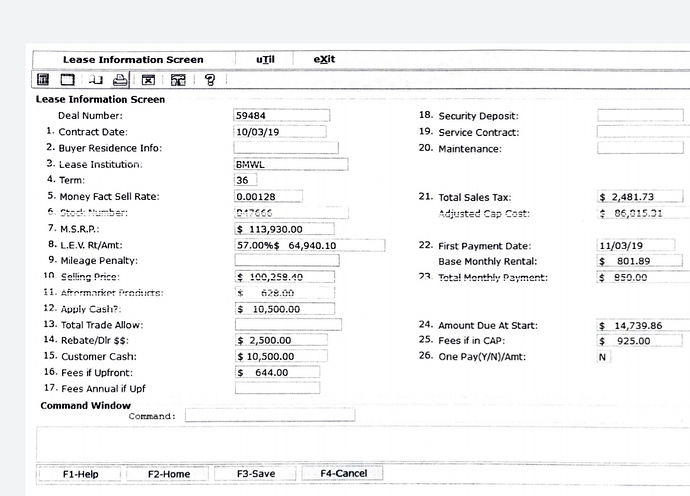690x496 pixels.
Task: Click the copy pages icon in the toolbar
Action: click(95, 80)
